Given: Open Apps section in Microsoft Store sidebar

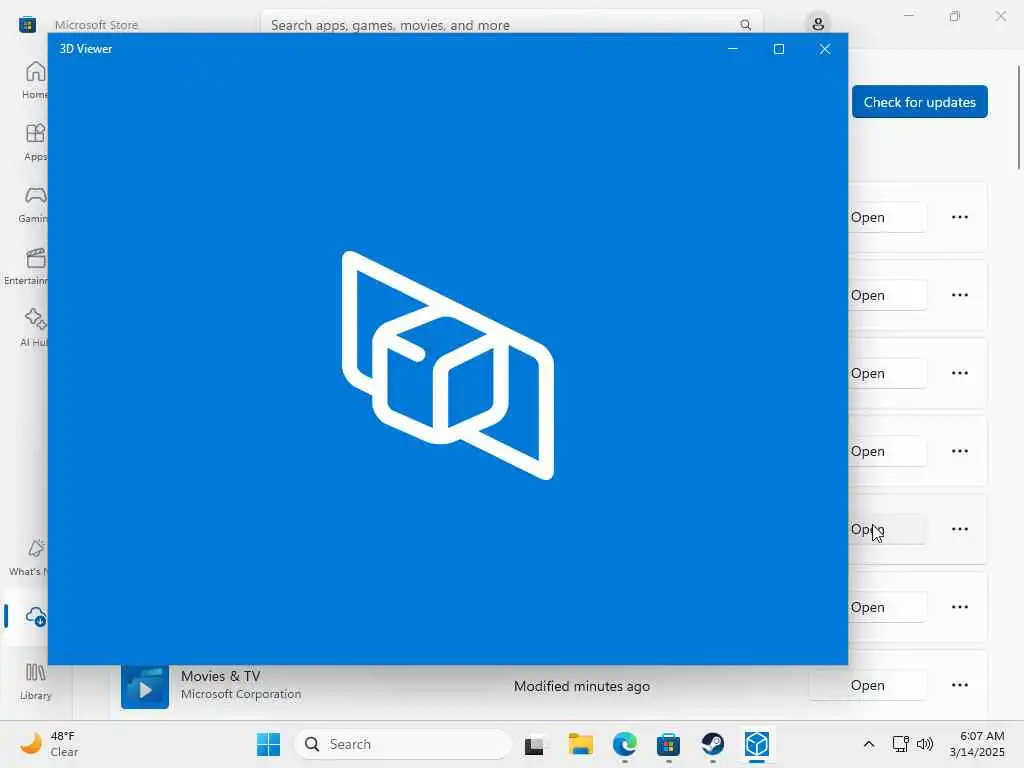Looking at the screenshot, I should click(x=34, y=142).
